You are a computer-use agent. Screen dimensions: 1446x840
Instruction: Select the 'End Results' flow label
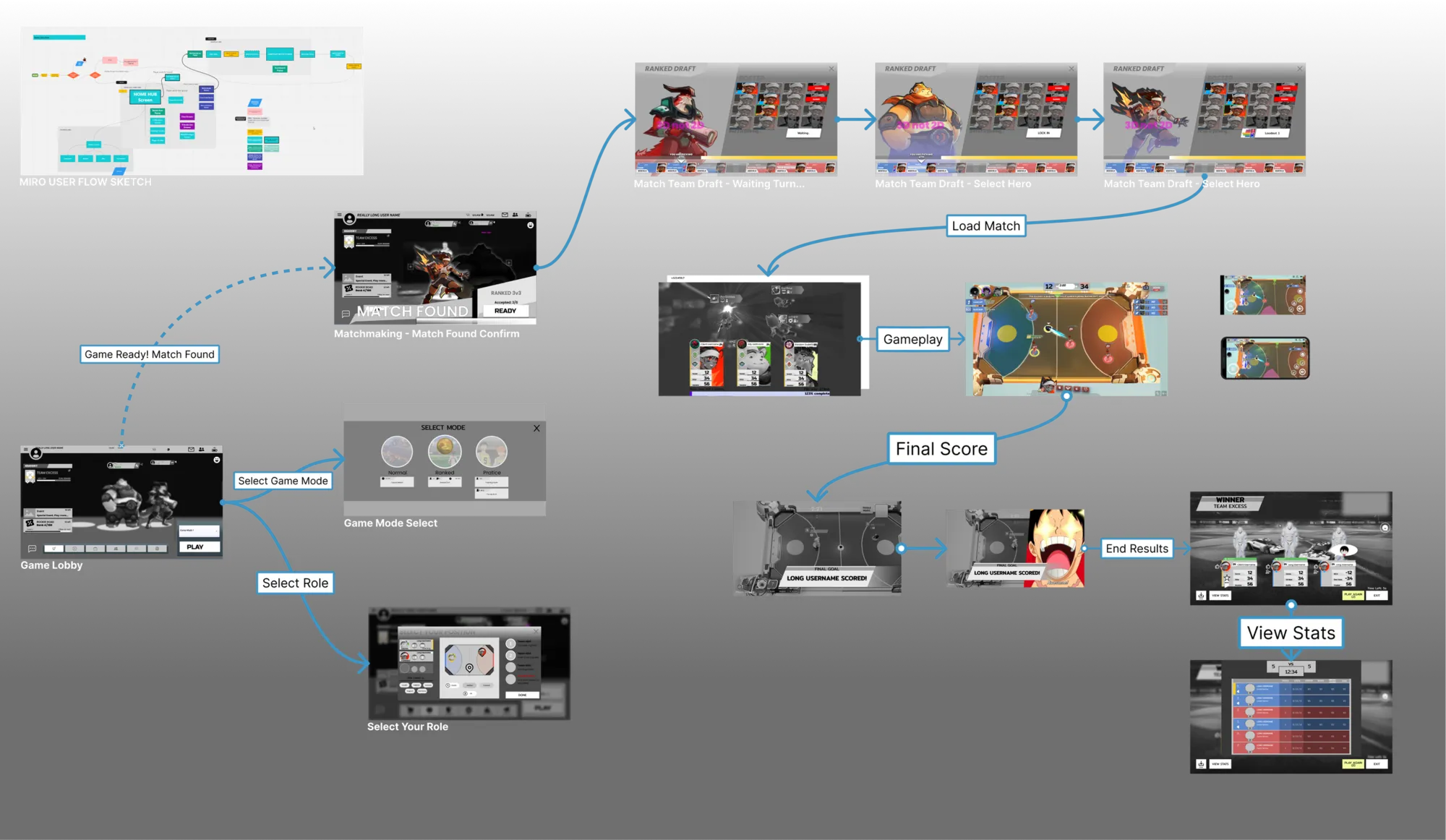click(1137, 549)
